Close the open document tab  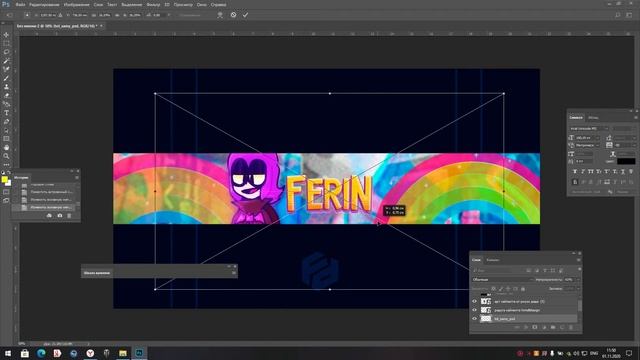(x=101, y=26)
